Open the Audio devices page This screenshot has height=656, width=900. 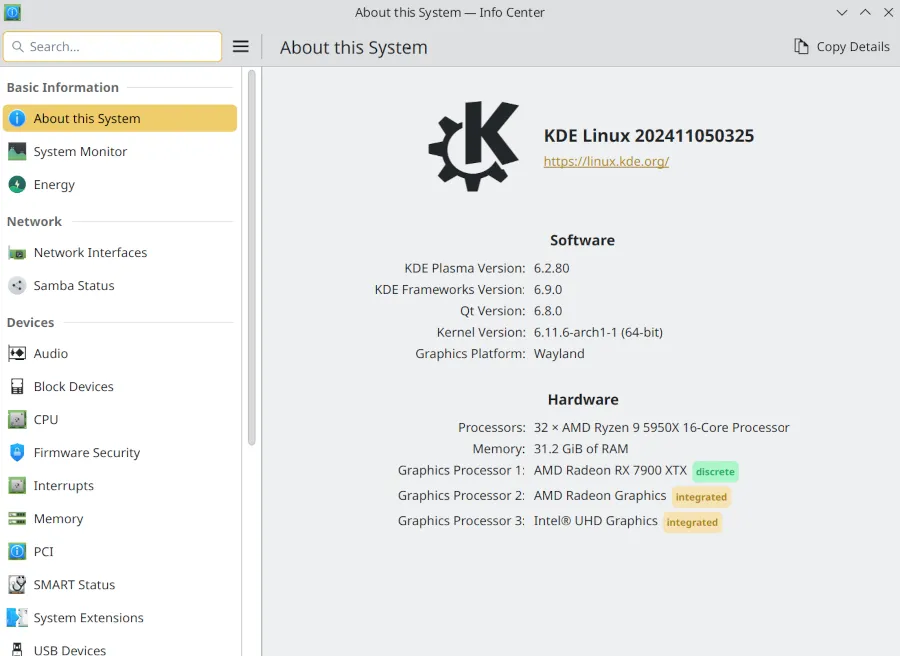[120, 353]
